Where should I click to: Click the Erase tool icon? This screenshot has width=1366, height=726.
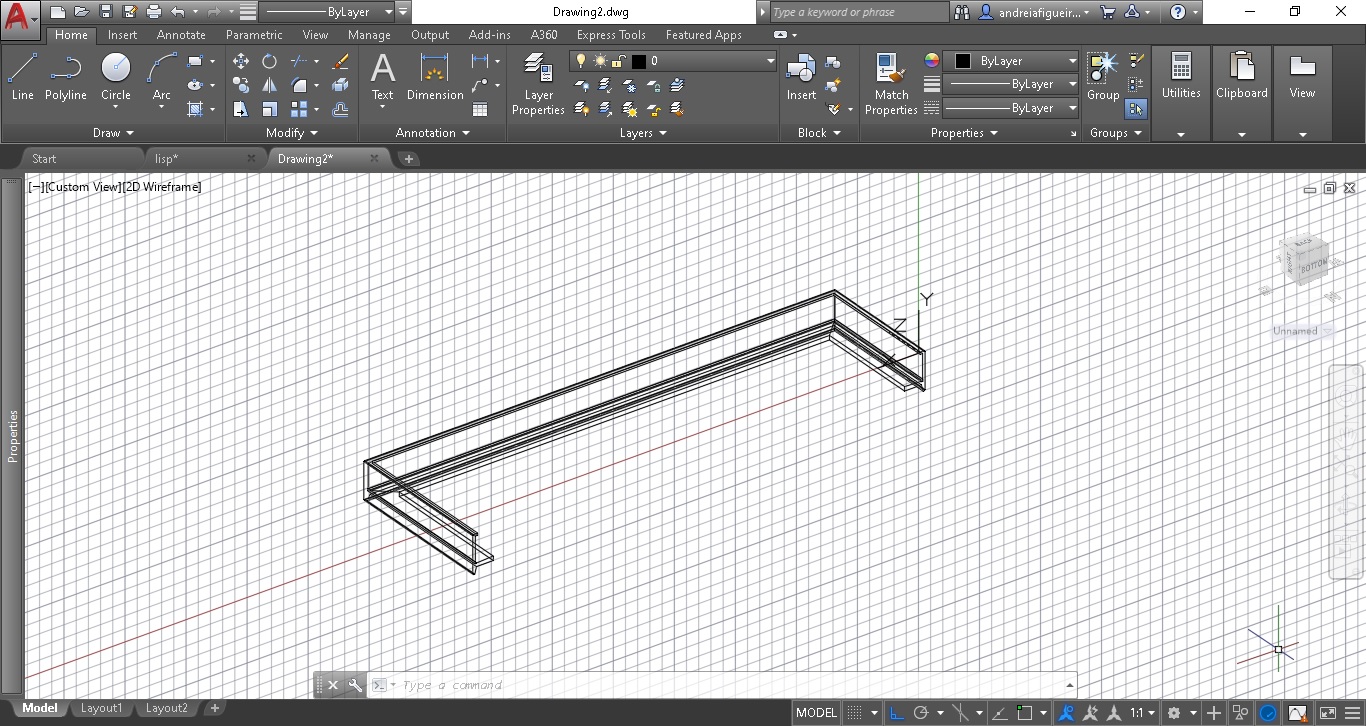340,61
